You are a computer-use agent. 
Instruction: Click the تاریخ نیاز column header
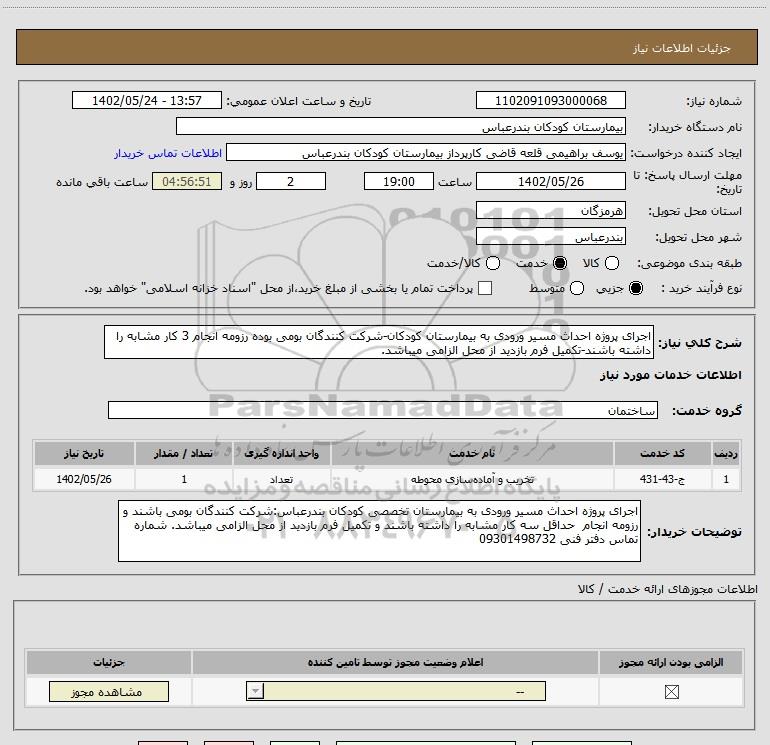click(84, 453)
